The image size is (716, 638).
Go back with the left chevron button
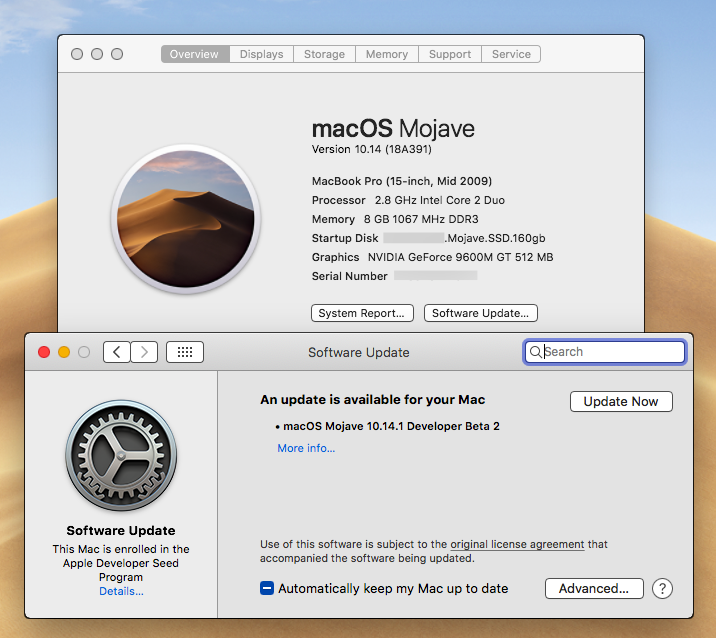pos(117,352)
